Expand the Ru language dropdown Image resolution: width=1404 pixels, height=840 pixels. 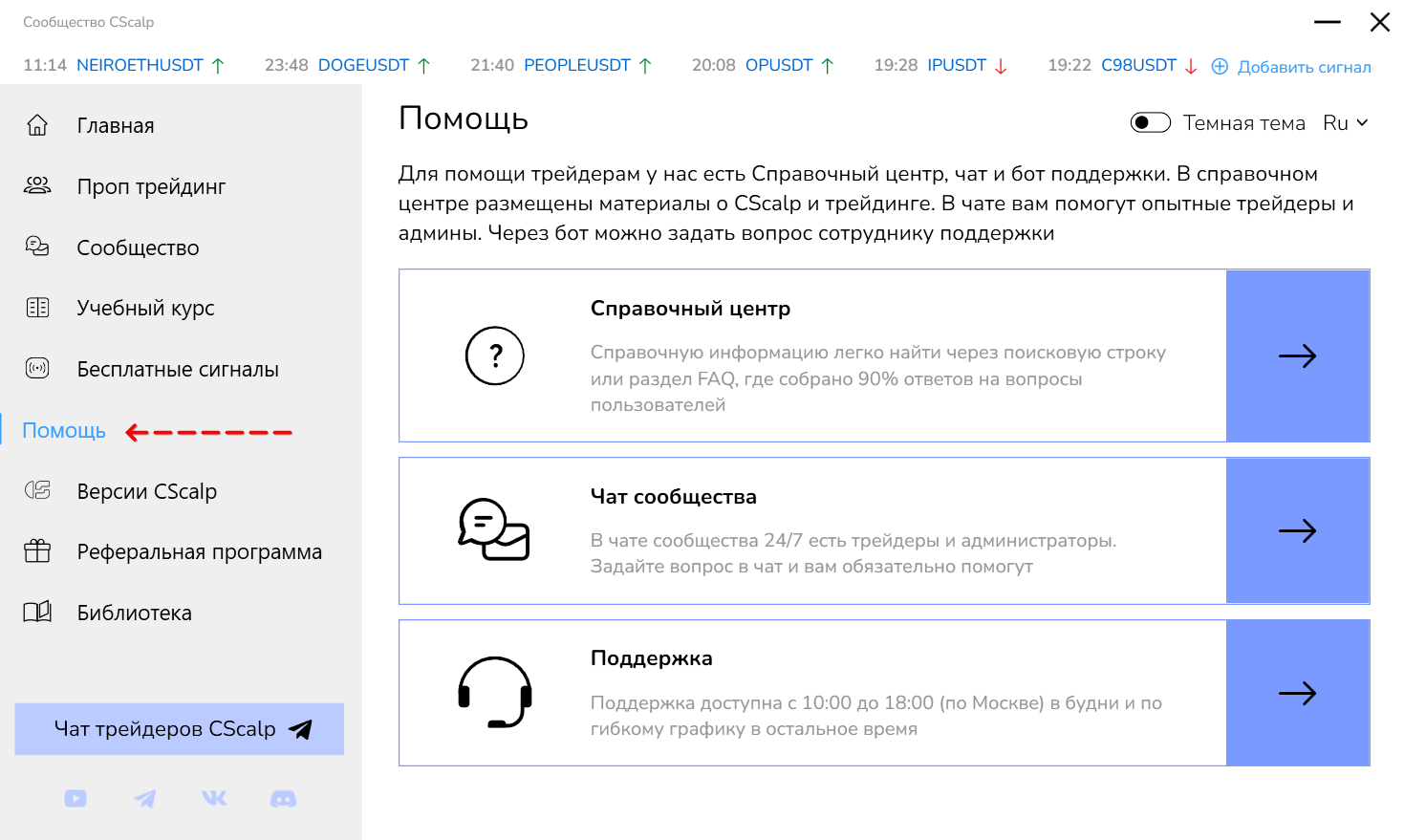[x=1346, y=123]
